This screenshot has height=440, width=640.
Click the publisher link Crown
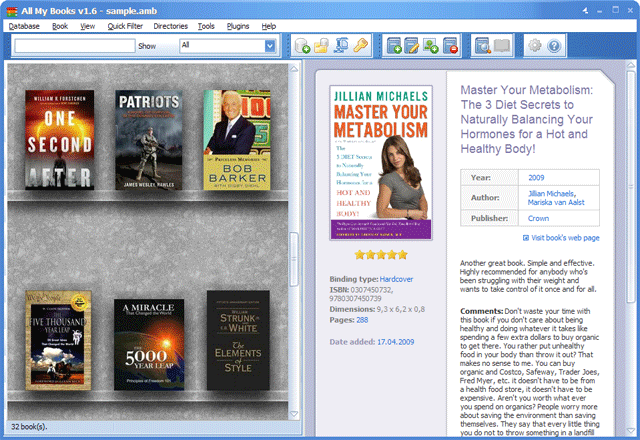pyautogui.click(x=538, y=218)
